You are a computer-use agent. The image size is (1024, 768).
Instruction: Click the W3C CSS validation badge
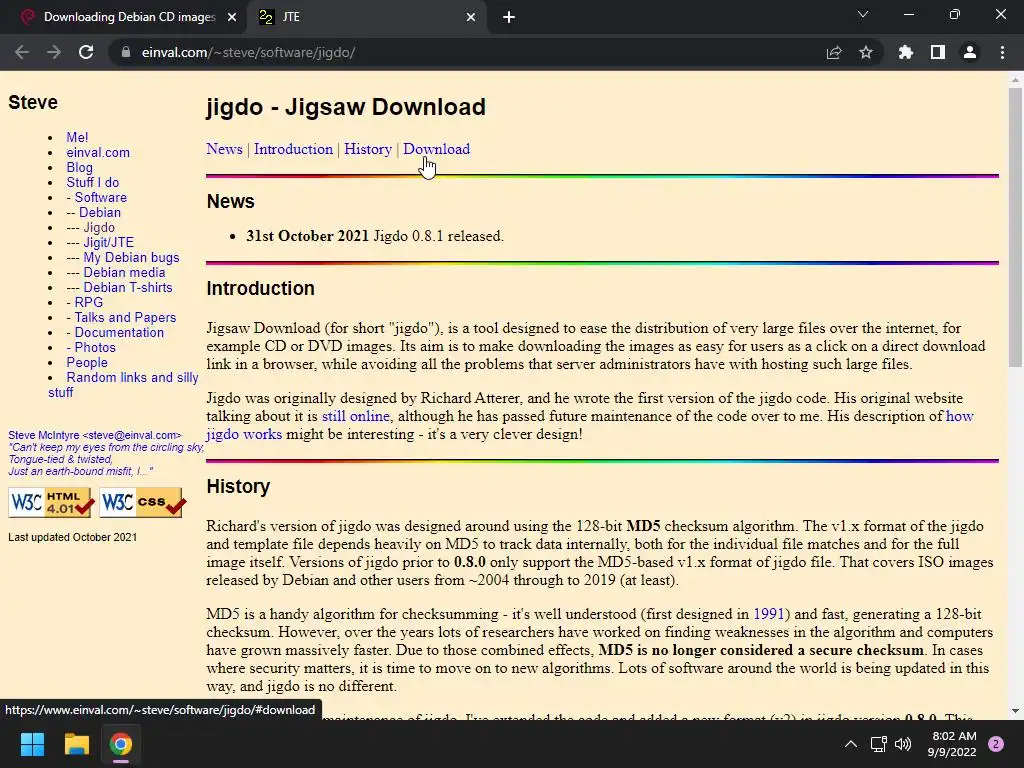click(x=143, y=502)
